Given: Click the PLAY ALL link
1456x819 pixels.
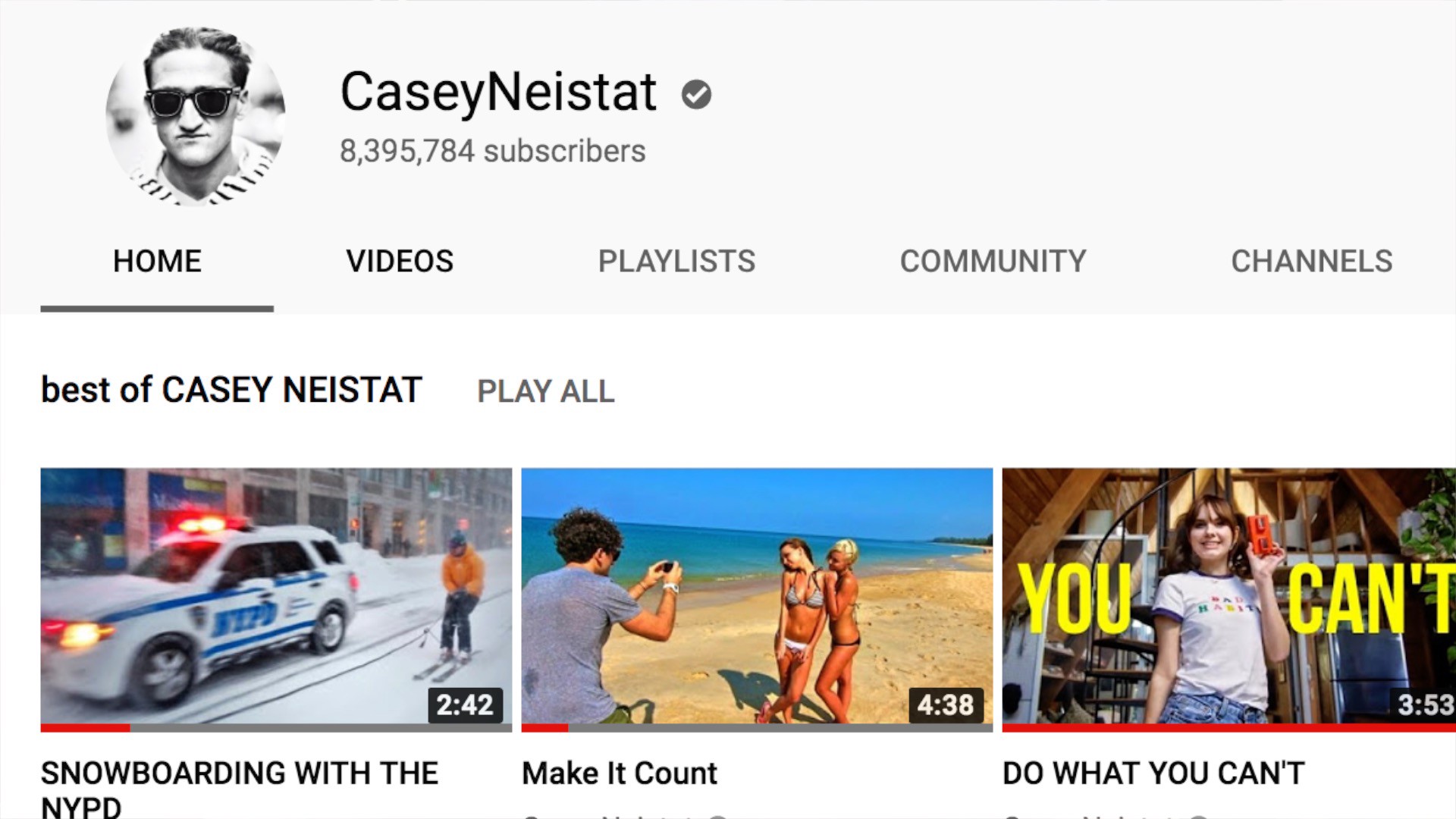Looking at the screenshot, I should 546,391.
